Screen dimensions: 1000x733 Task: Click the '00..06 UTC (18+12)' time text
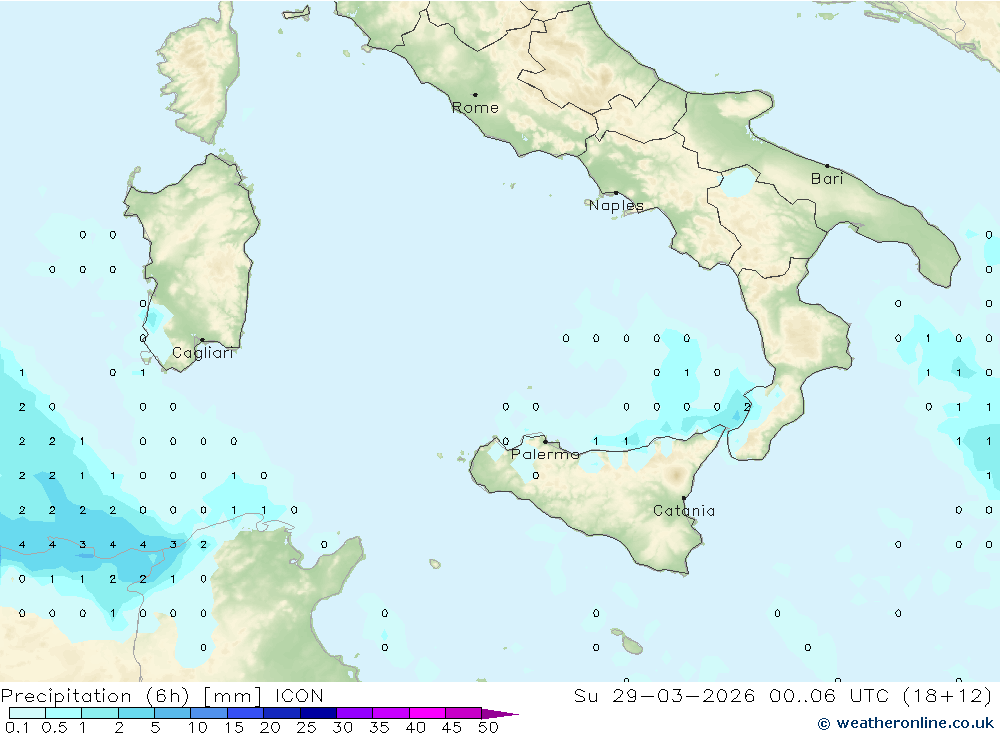[881, 696]
